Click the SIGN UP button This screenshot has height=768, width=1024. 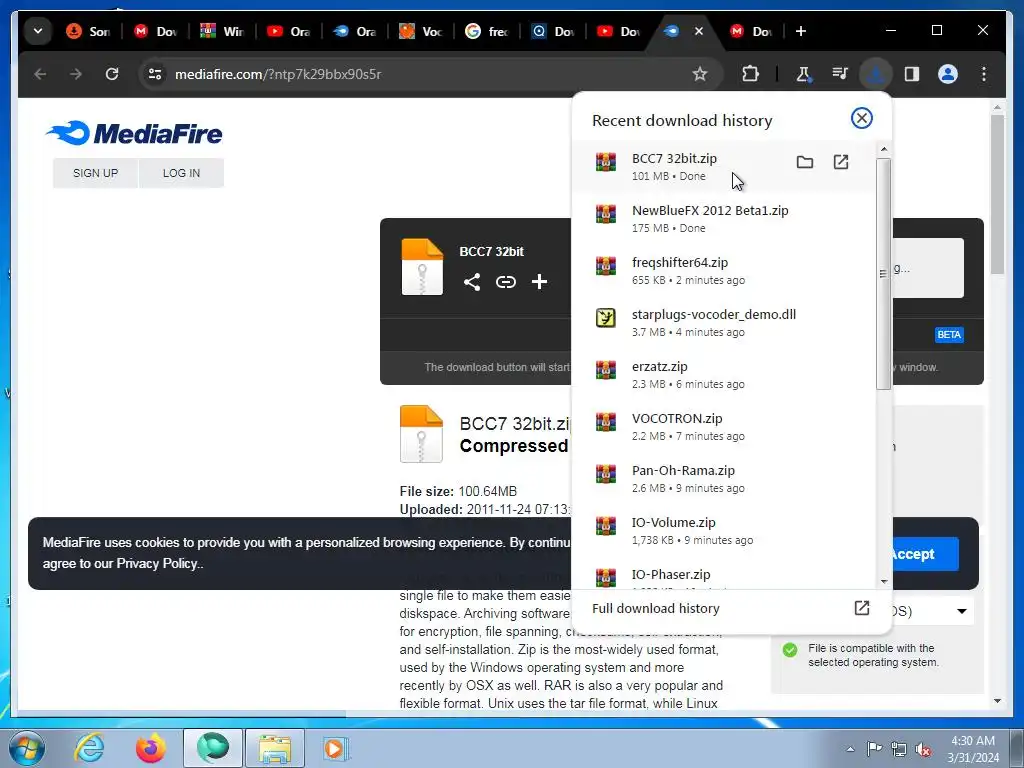[x=95, y=173]
